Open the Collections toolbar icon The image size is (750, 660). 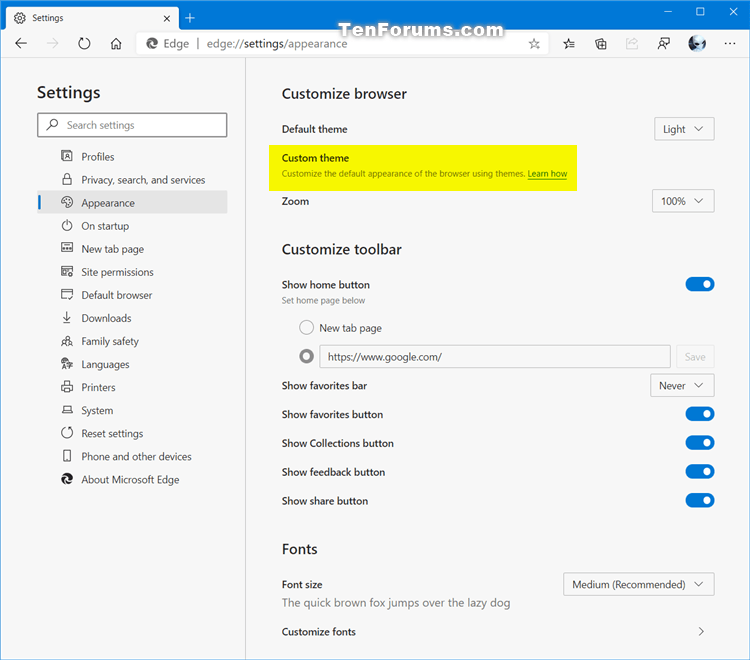pyautogui.click(x=601, y=44)
